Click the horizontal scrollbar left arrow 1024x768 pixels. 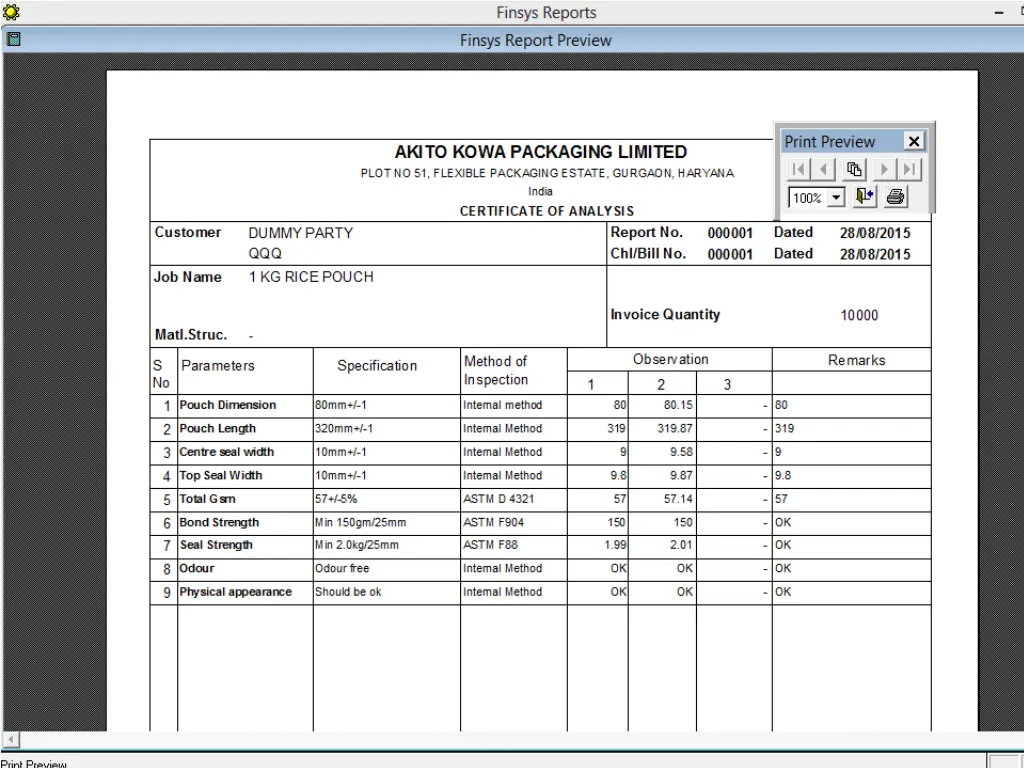[x=10, y=740]
